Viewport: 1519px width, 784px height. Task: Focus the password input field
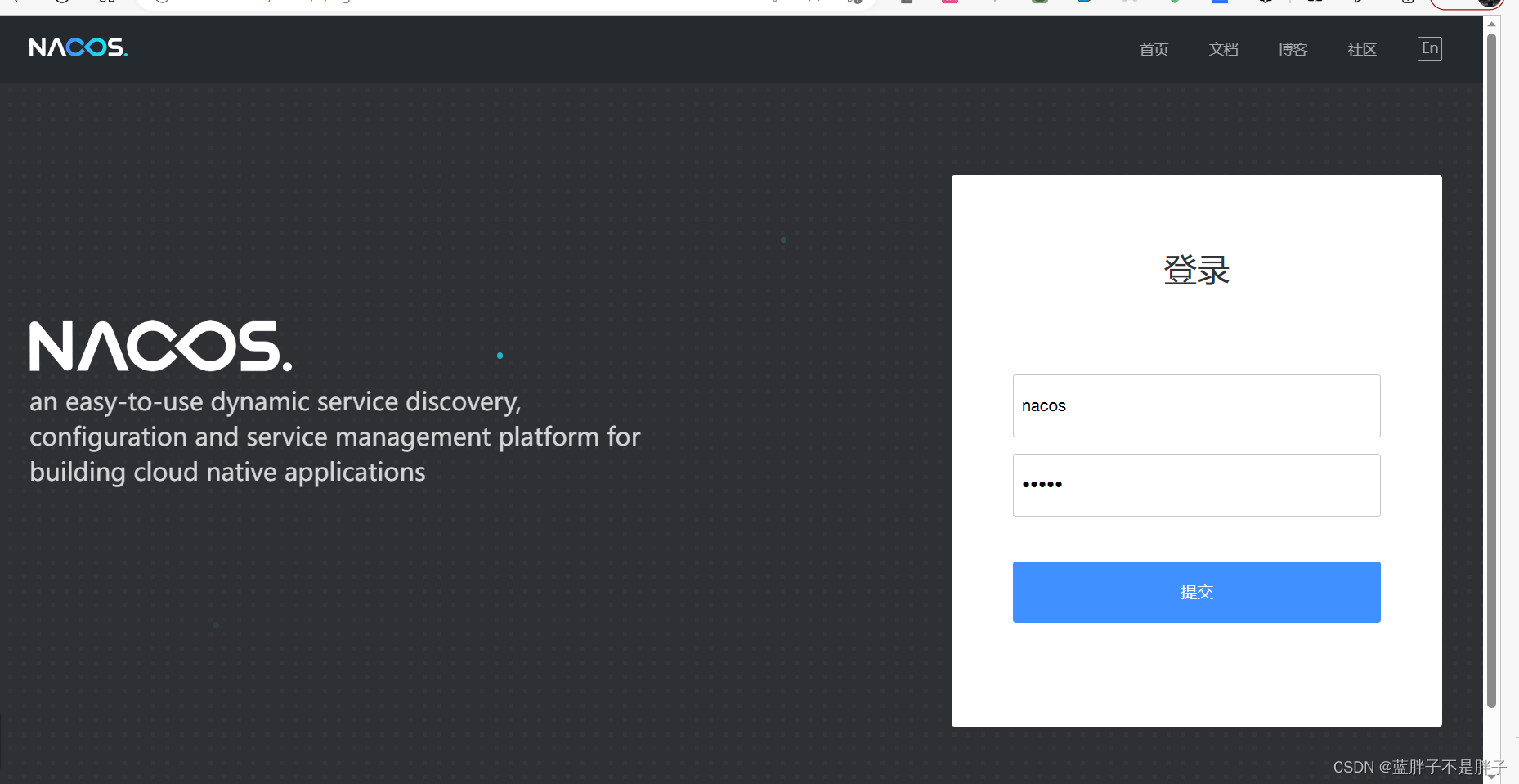tap(1196, 485)
